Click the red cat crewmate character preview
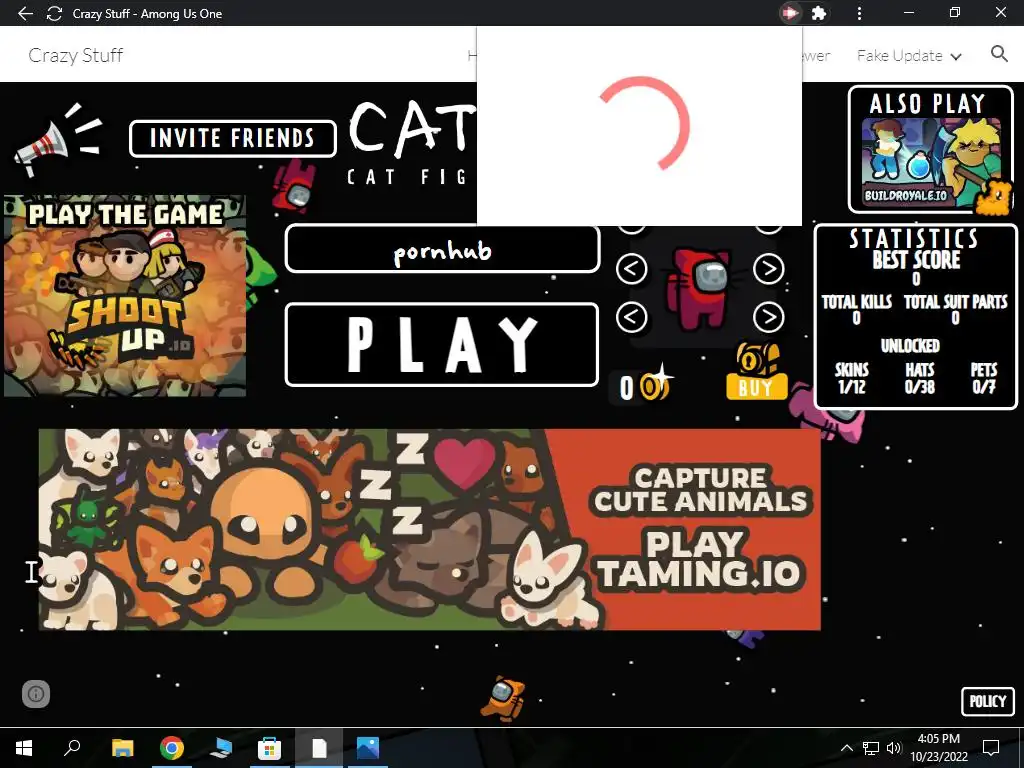The height and width of the screenshot is (768, 1024). (x=700, y=288)
